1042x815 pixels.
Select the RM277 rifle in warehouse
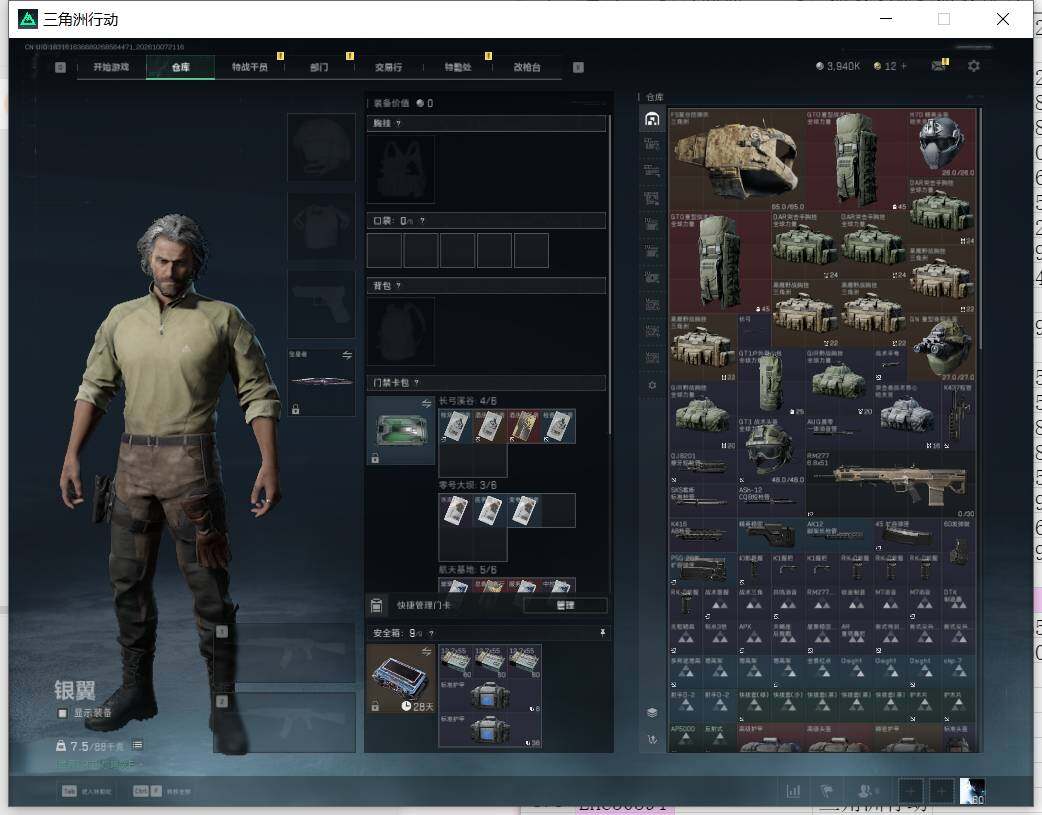890,484
